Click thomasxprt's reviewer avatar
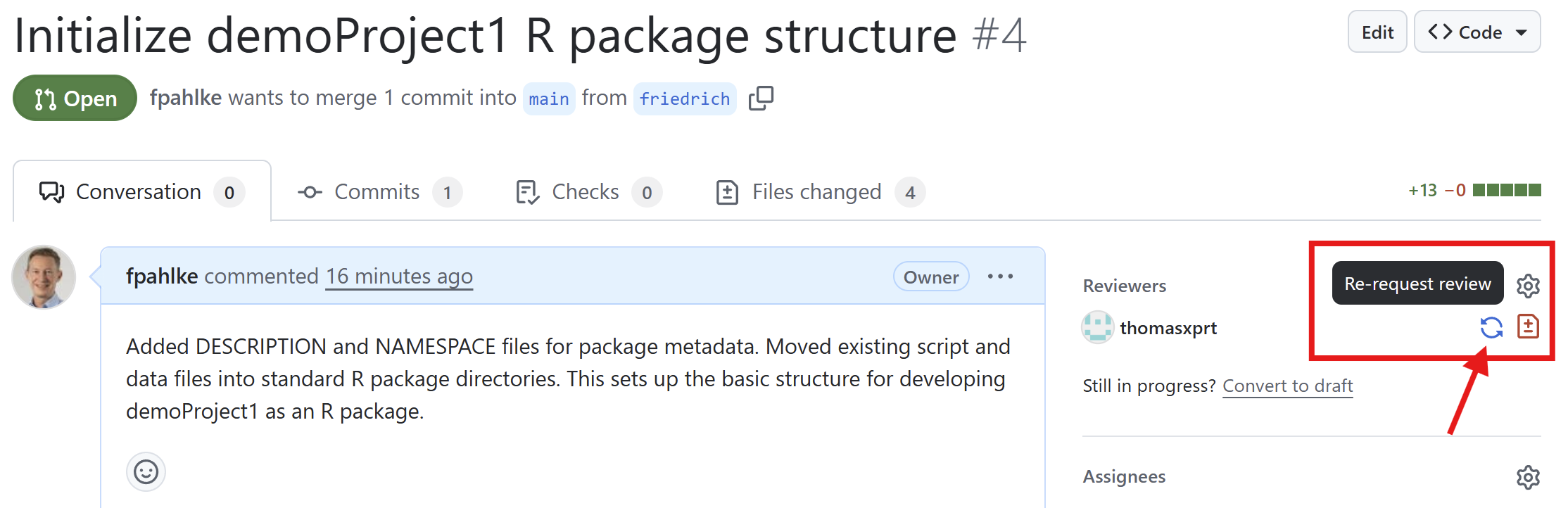The image size is (1568, 508). (x=1098, y=328)
